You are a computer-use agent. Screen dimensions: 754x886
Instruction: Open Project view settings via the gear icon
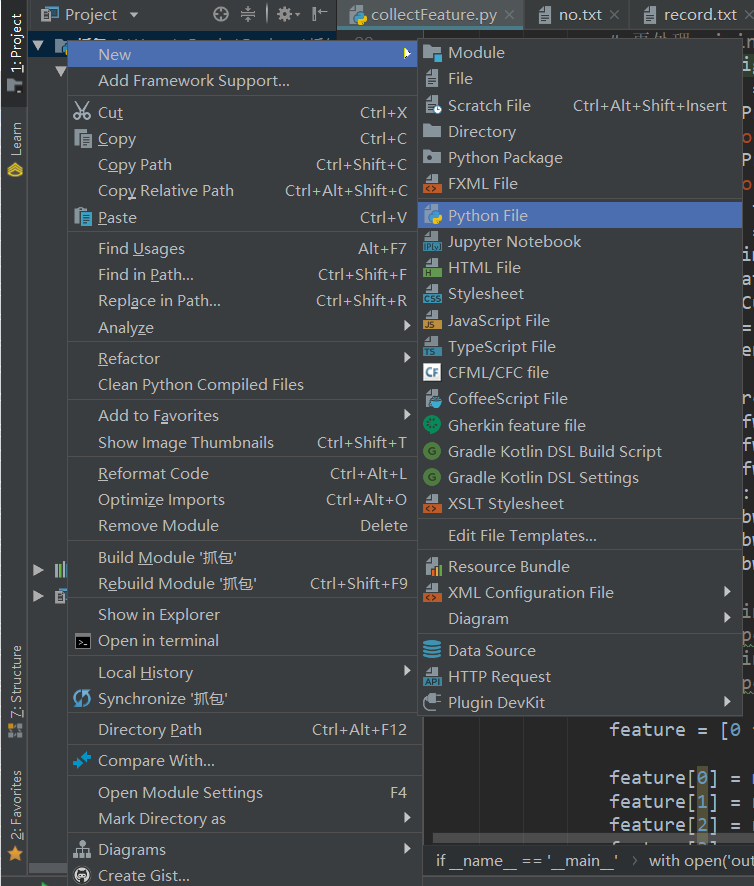[286, 15]
